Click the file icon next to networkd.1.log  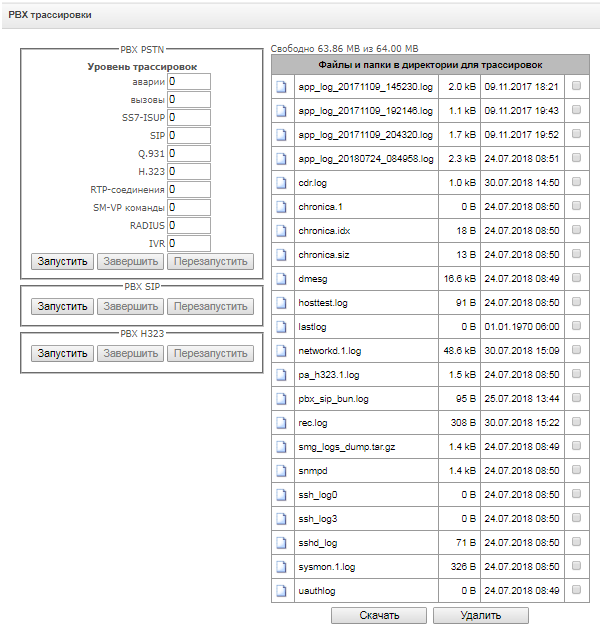281,351
